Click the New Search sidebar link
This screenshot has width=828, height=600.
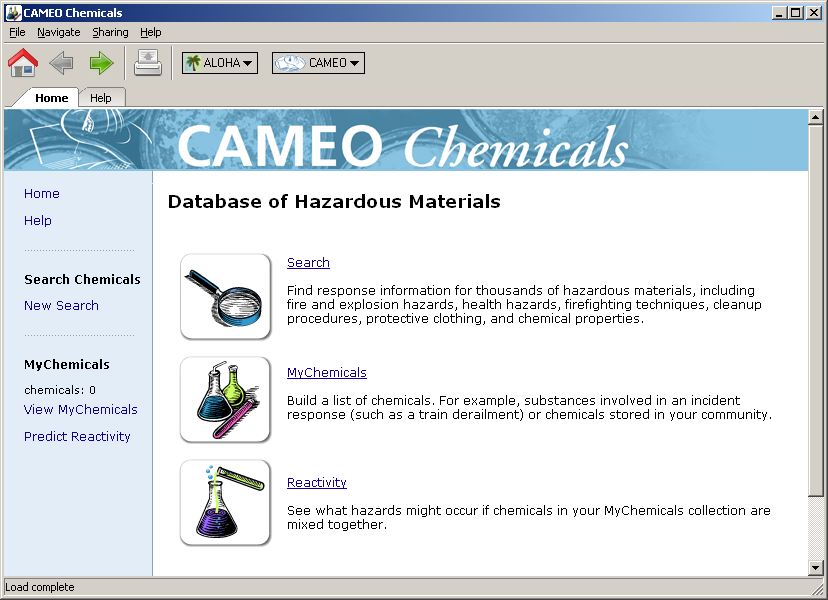pos(61,306)
